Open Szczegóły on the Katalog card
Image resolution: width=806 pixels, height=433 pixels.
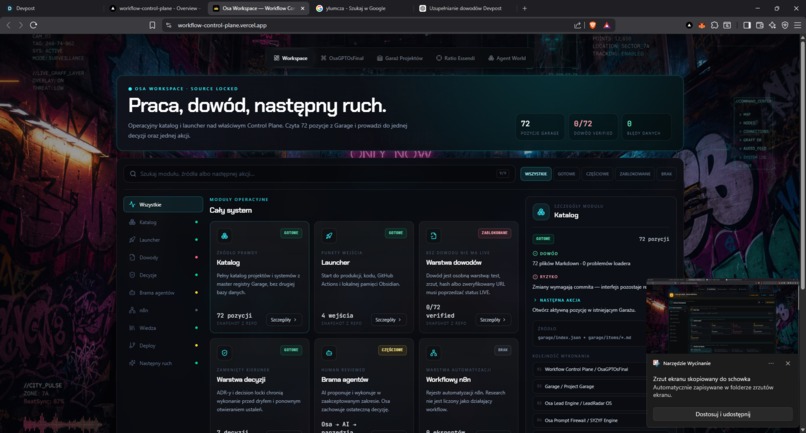coord(284,319)
